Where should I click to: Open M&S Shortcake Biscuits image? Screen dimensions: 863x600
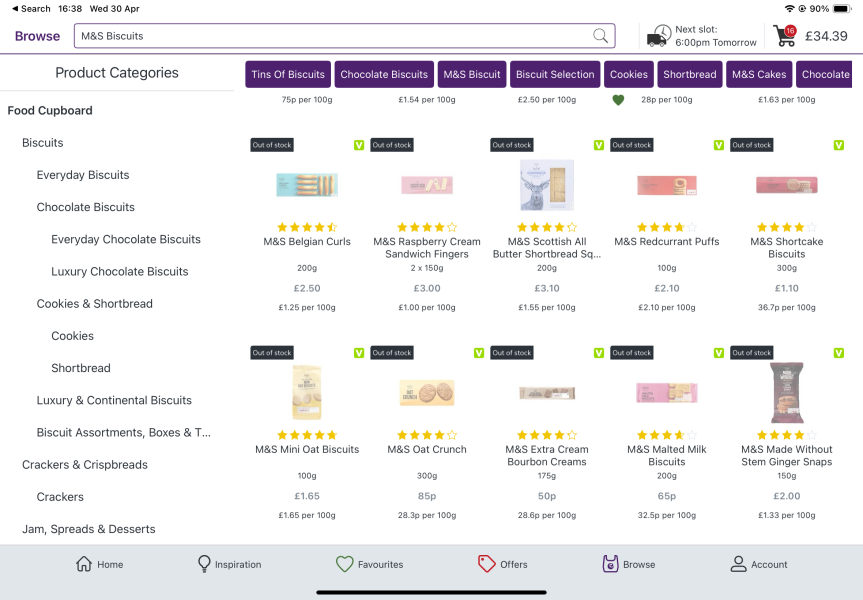(x=786, y=185)
